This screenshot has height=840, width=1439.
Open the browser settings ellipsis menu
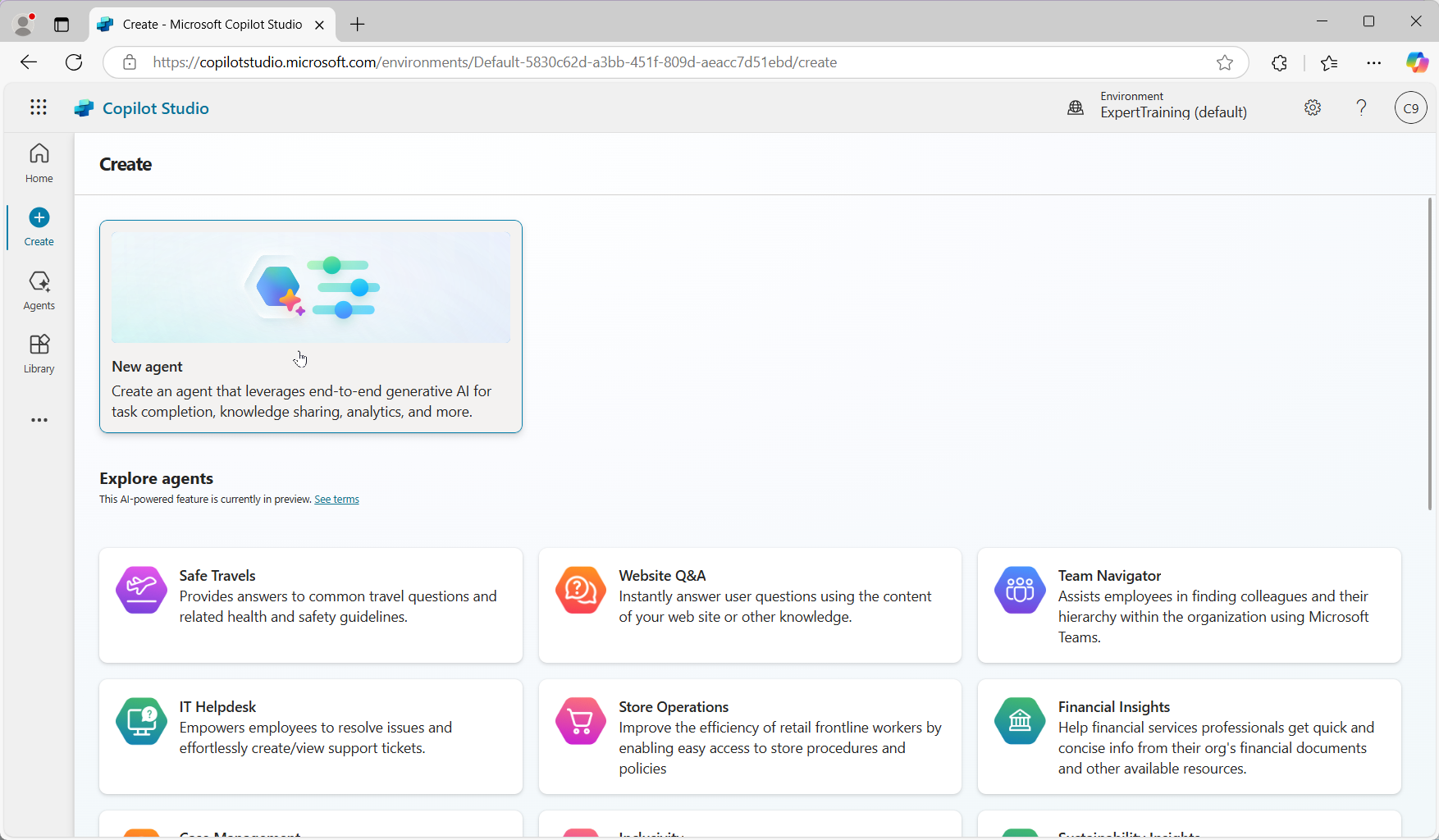pos(1375,62)
